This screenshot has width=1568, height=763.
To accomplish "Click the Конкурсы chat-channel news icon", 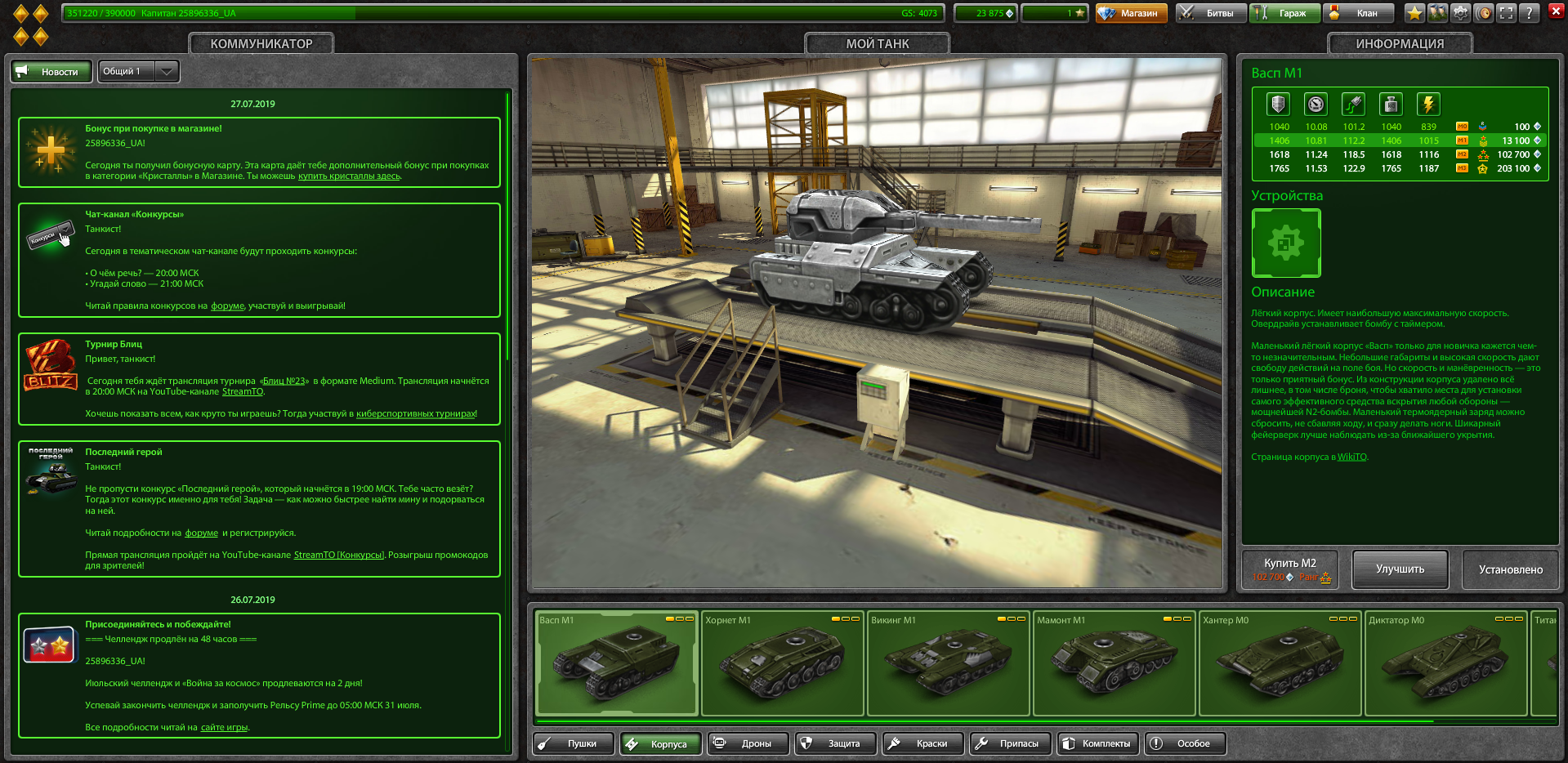I will point(51,235).
